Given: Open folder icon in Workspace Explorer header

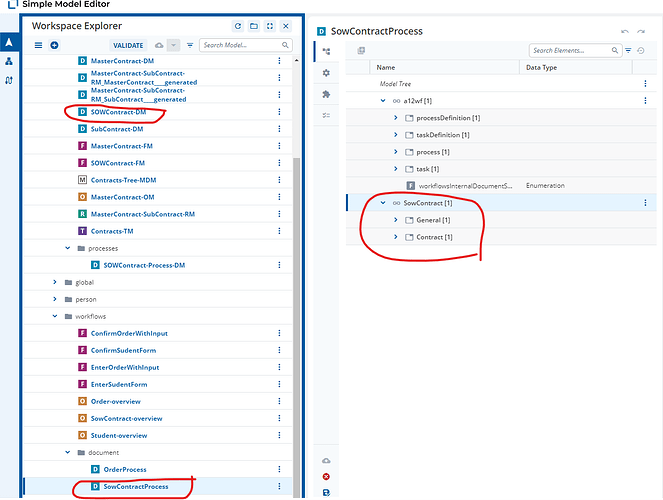Looking at the screenshot, I should coord(254,26).
